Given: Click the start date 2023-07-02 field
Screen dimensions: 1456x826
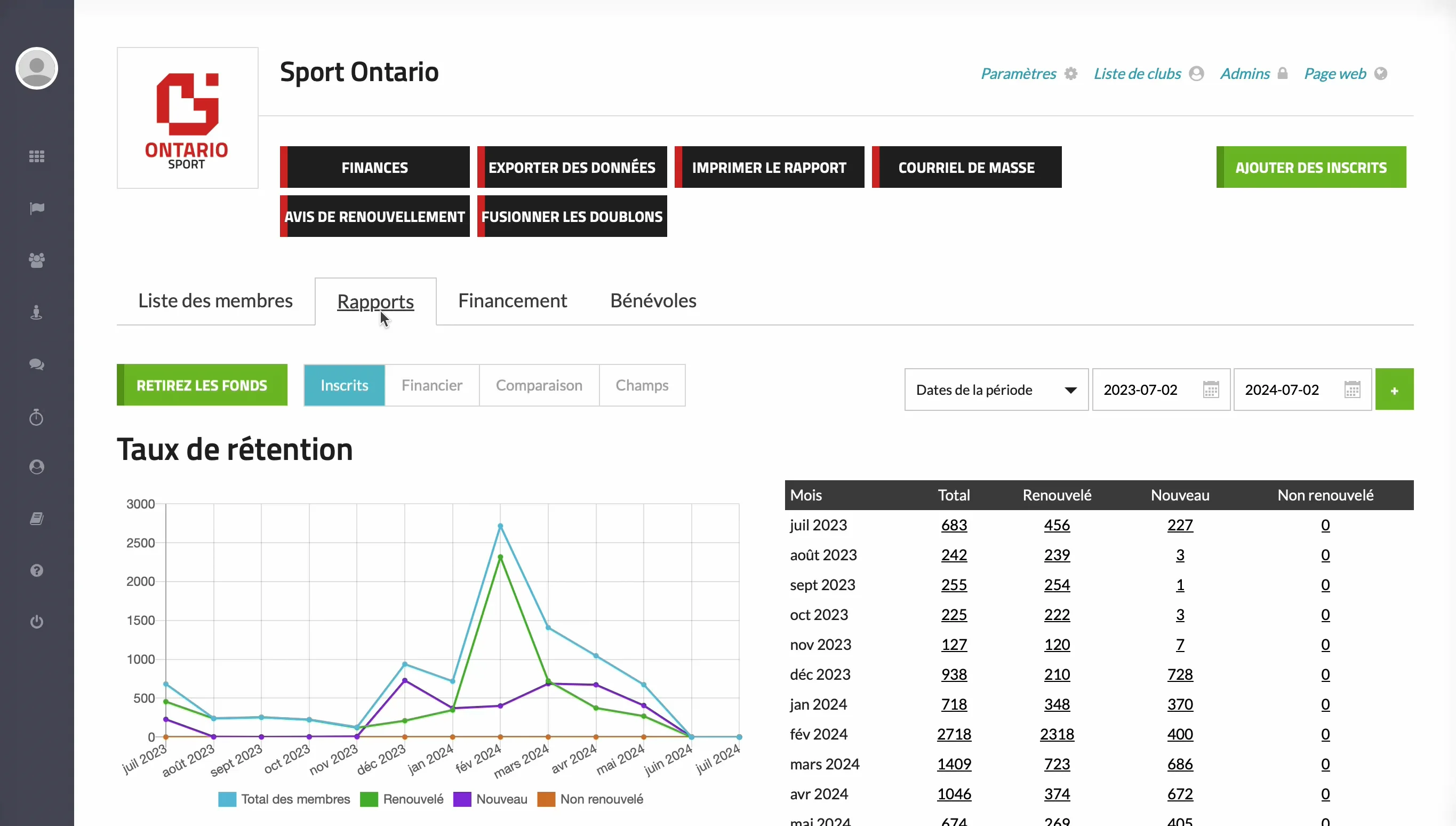Looking at the screenshot, I should pyautogui.click(x=1141, y=390).
